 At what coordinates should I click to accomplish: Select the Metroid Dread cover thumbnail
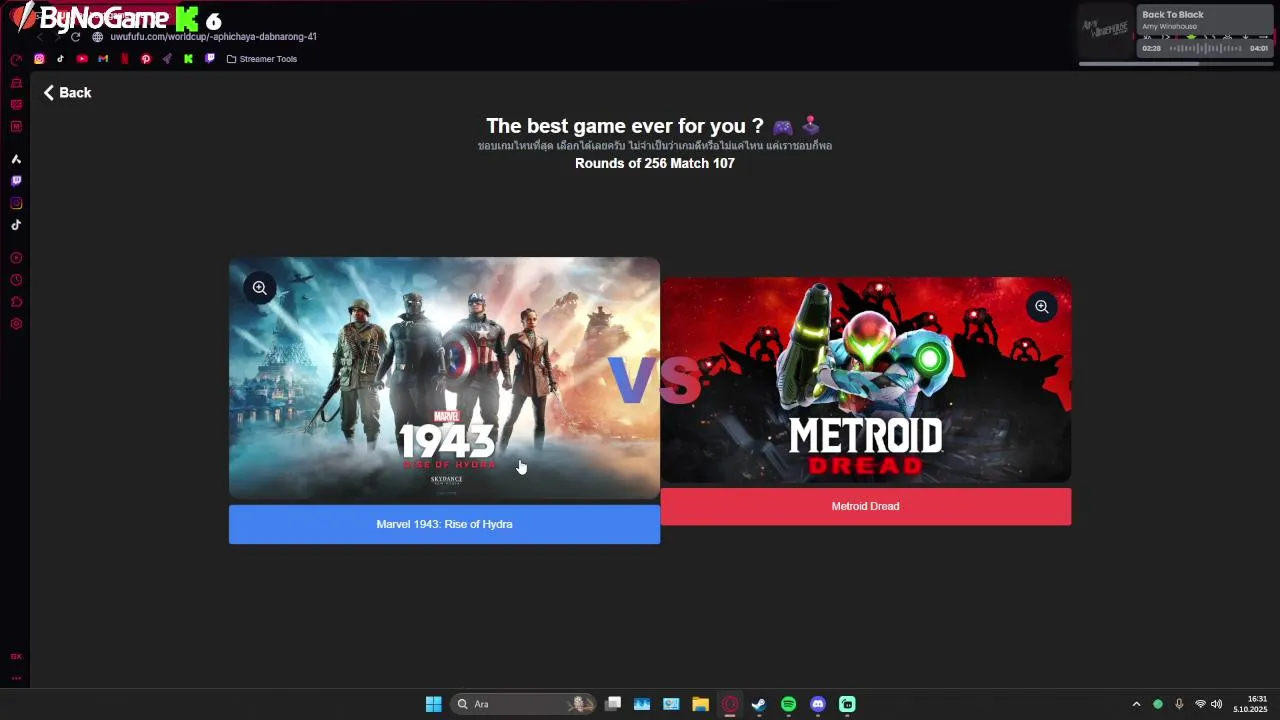[865, 380]
